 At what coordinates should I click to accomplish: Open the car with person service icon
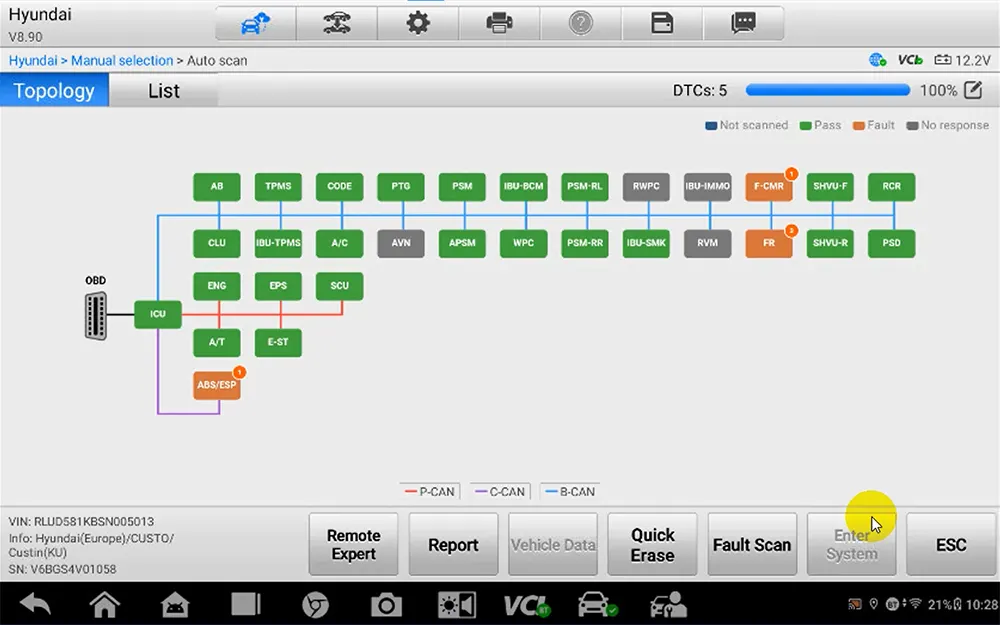668,604
